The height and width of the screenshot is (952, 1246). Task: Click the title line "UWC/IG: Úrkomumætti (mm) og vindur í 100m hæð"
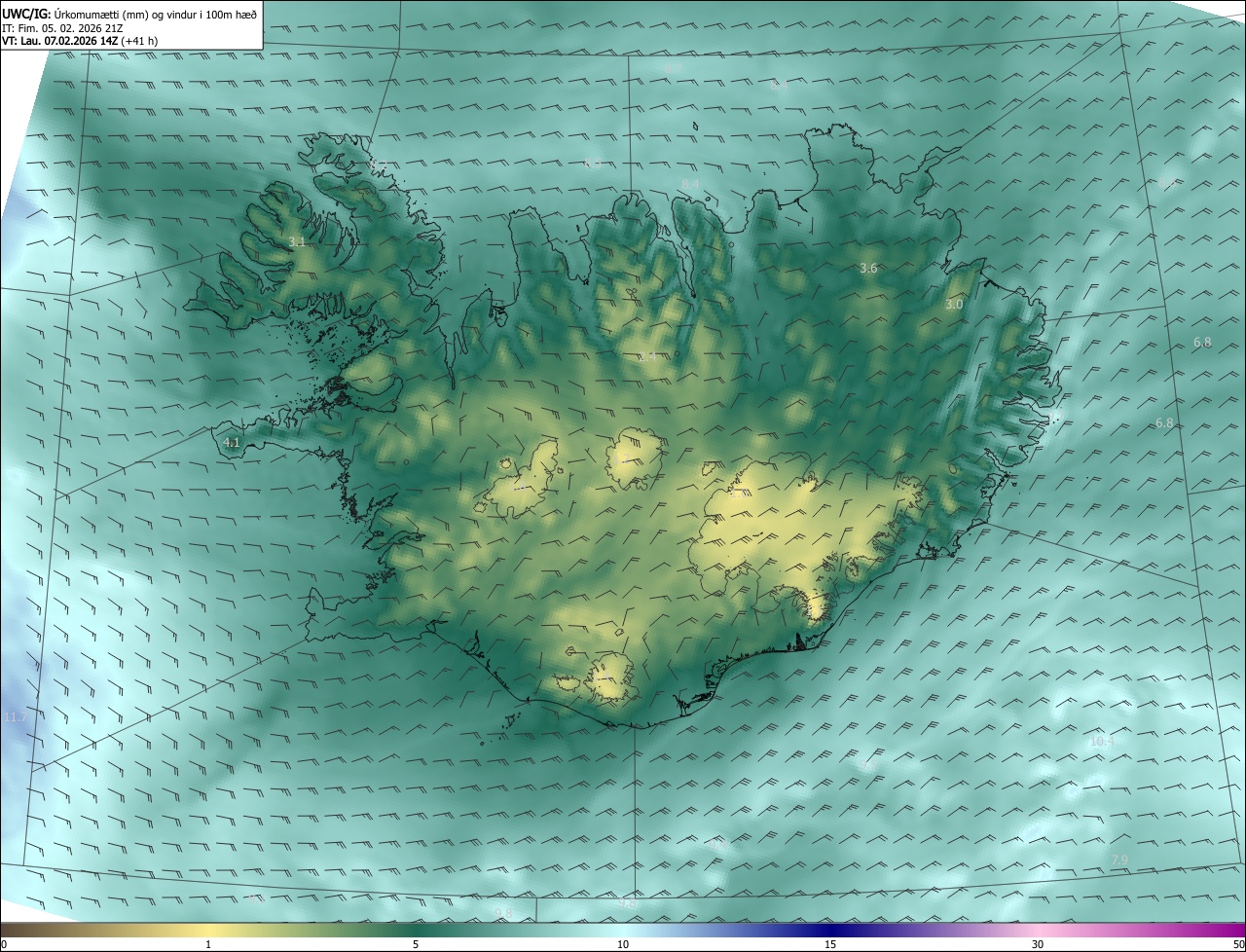129,13
